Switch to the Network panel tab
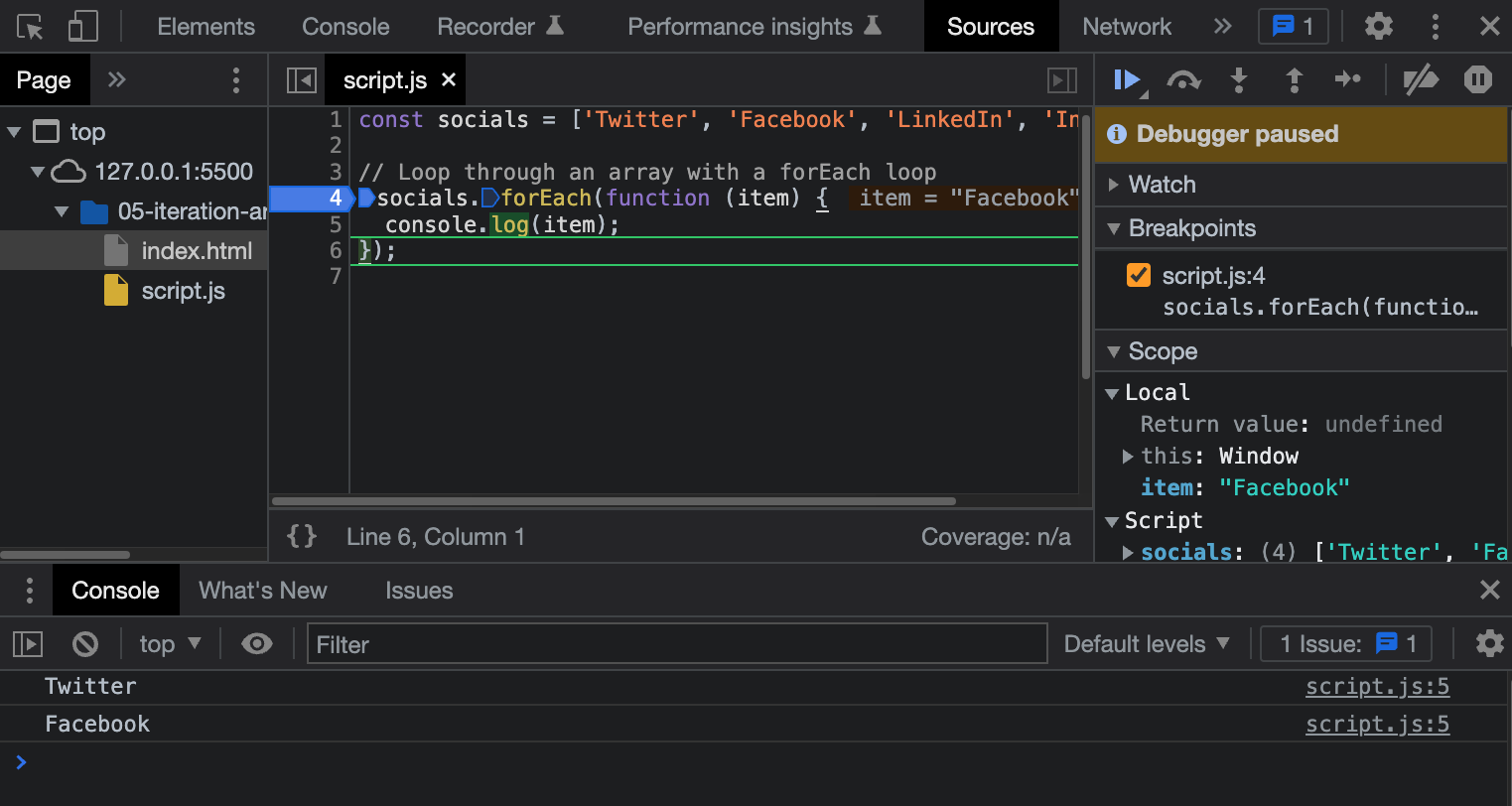This screenshot has height=806, width=1512. point(1127,27)
